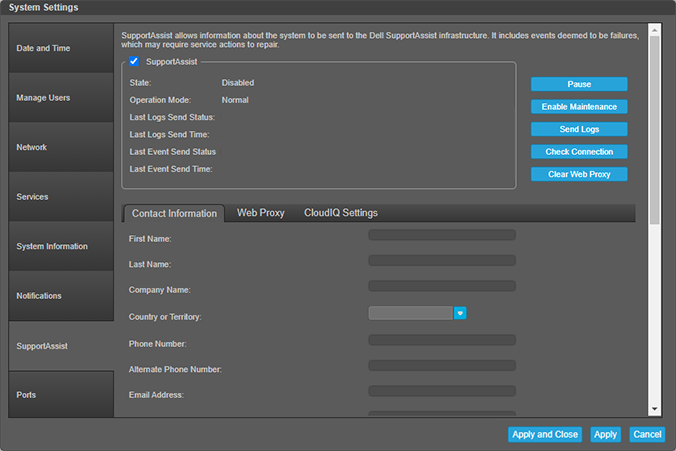Switch to the Network settings tab
Image resolution: width=676 pixels, height=451 pixels.
[x=61, y=147]
